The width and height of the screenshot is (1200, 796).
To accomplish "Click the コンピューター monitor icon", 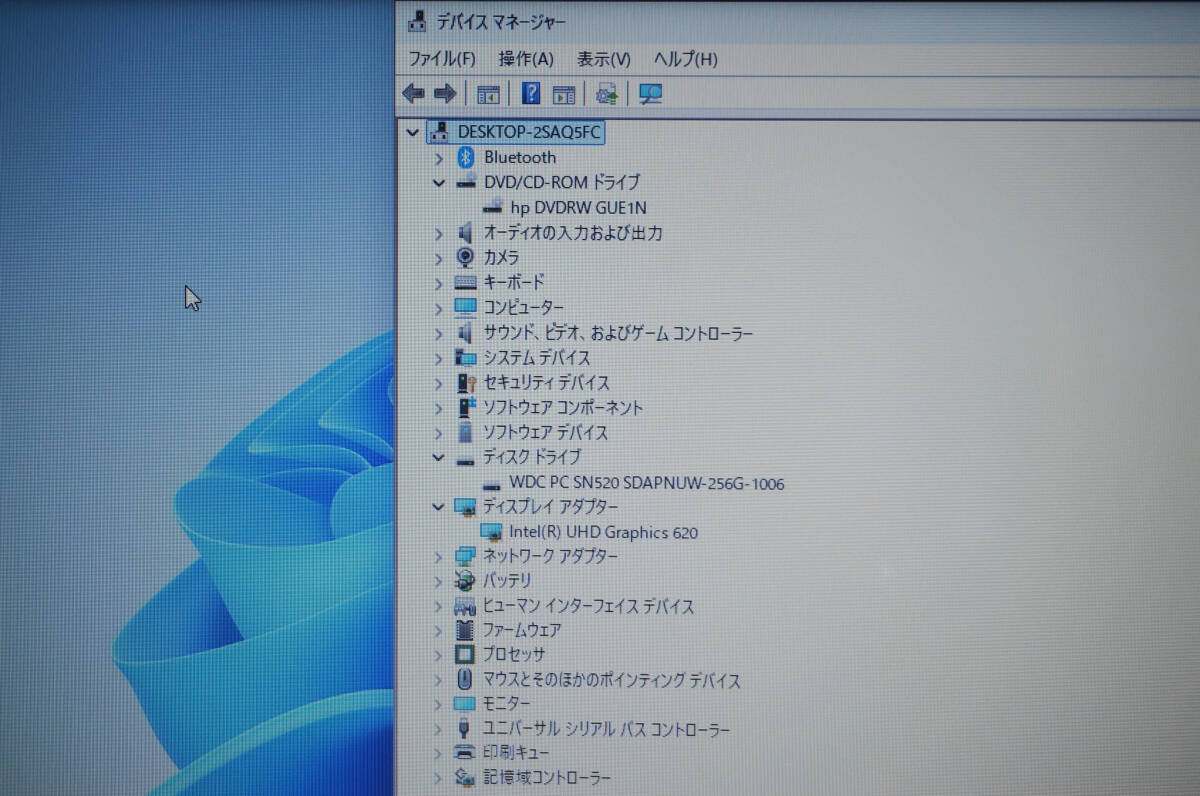I will 465,307.
